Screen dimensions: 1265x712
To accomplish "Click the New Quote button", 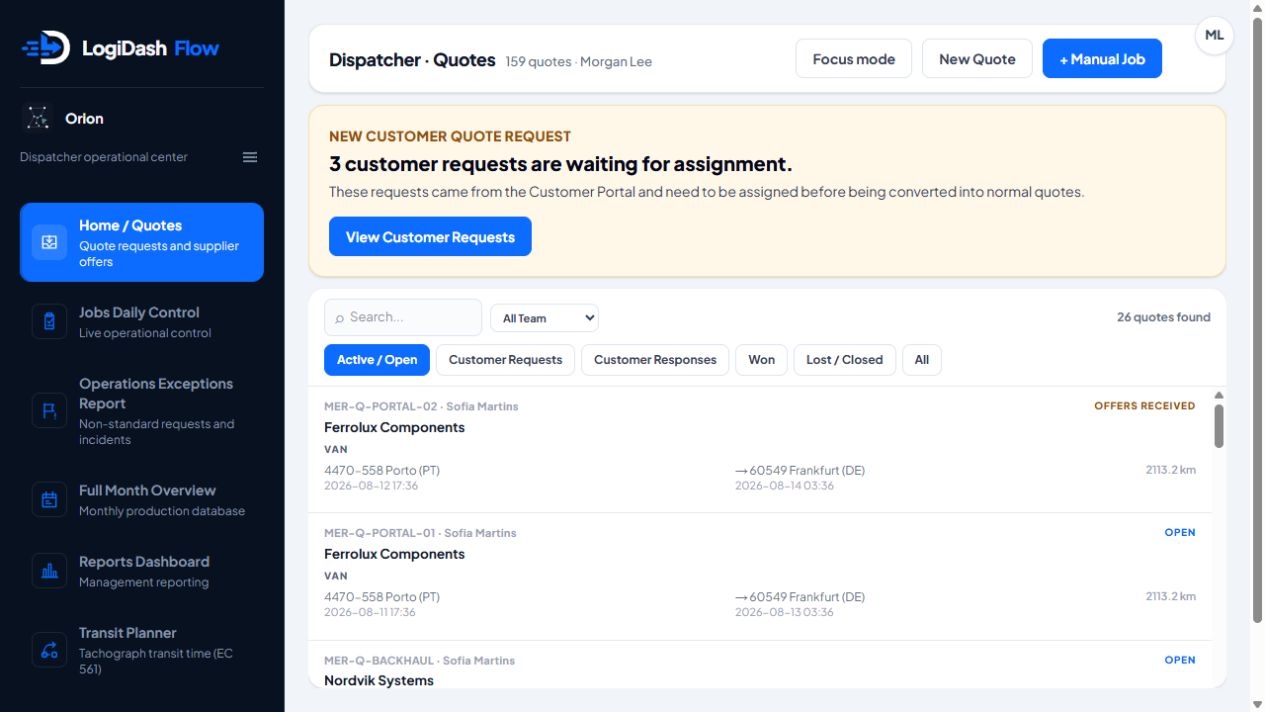I will 977,59.
